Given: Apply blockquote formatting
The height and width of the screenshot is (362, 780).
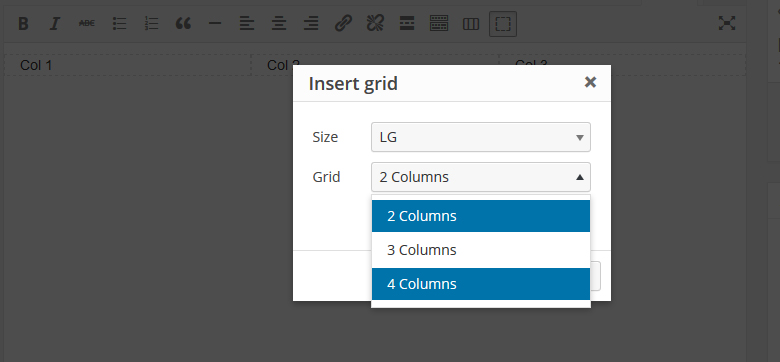Looking at the screenshot, I should [183, 23].
